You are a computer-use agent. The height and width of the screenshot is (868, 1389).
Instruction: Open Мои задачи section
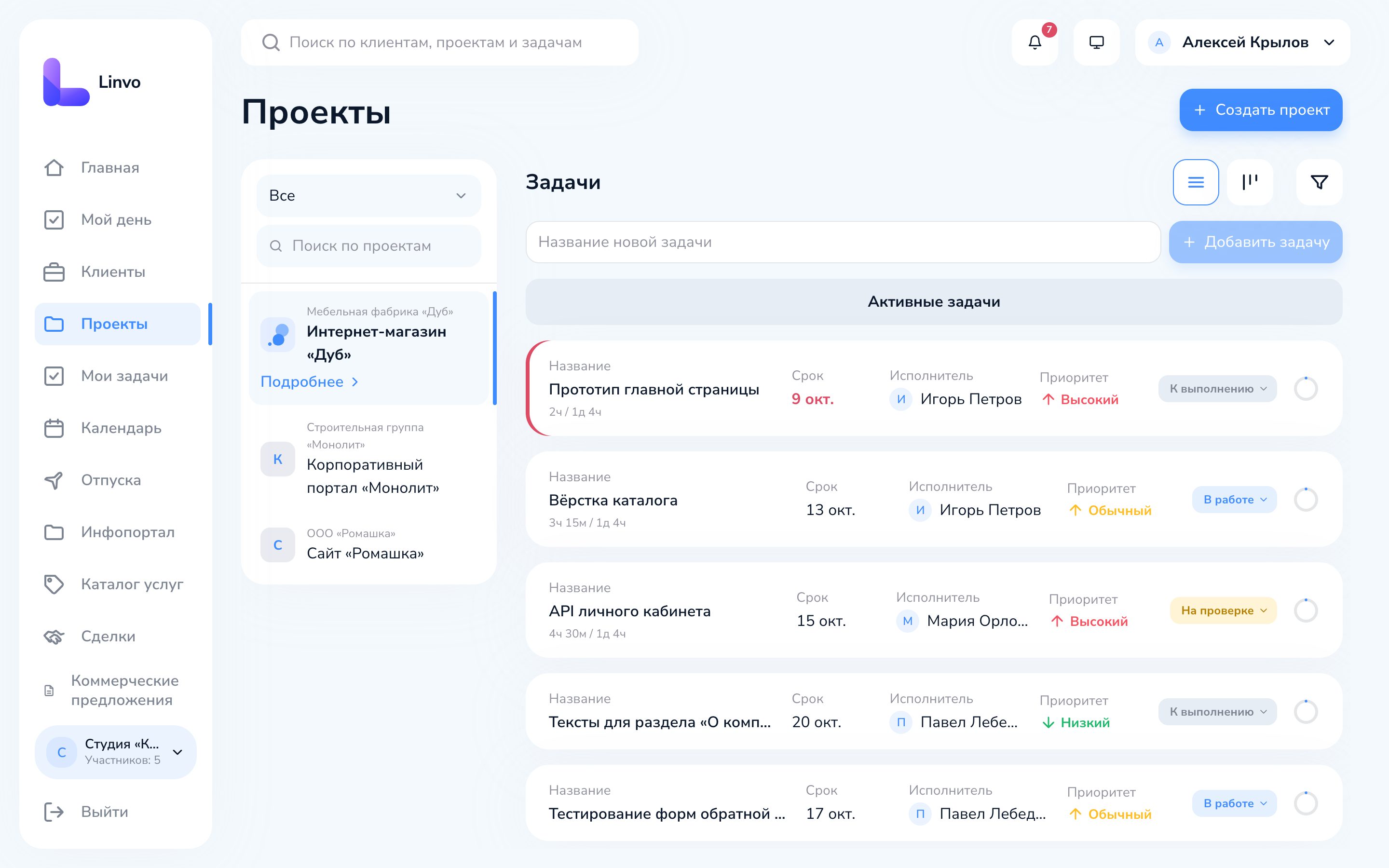118,376
